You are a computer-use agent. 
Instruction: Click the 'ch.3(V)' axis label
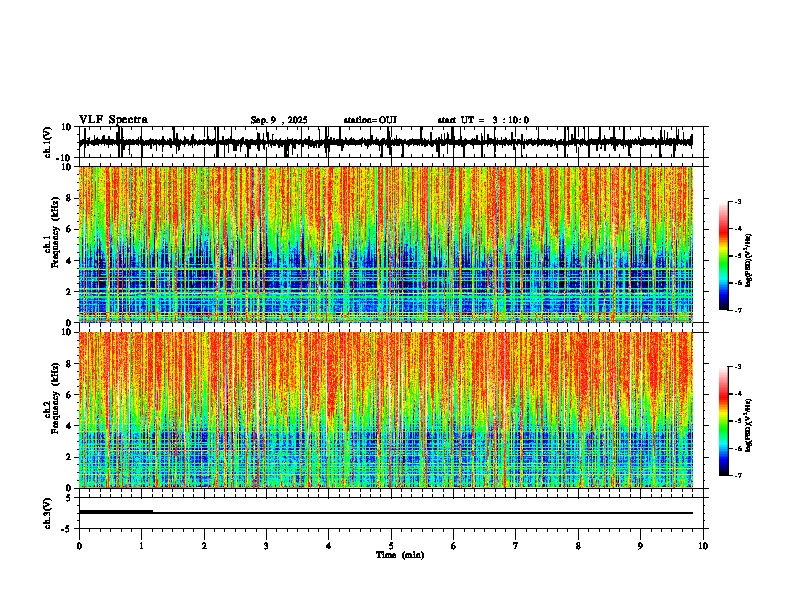[48, 513]
